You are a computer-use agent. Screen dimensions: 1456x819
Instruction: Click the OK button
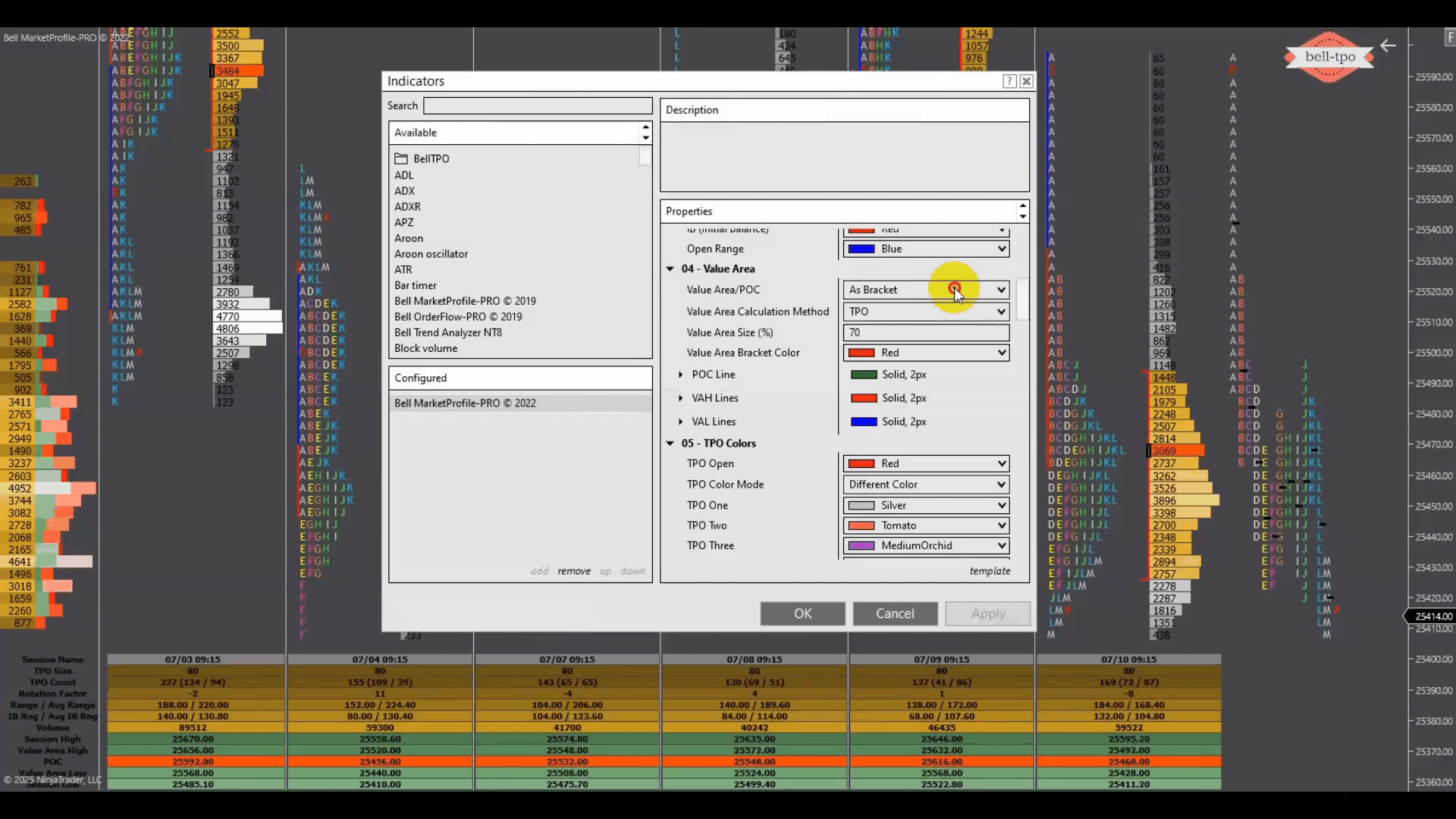click(802, 613)
